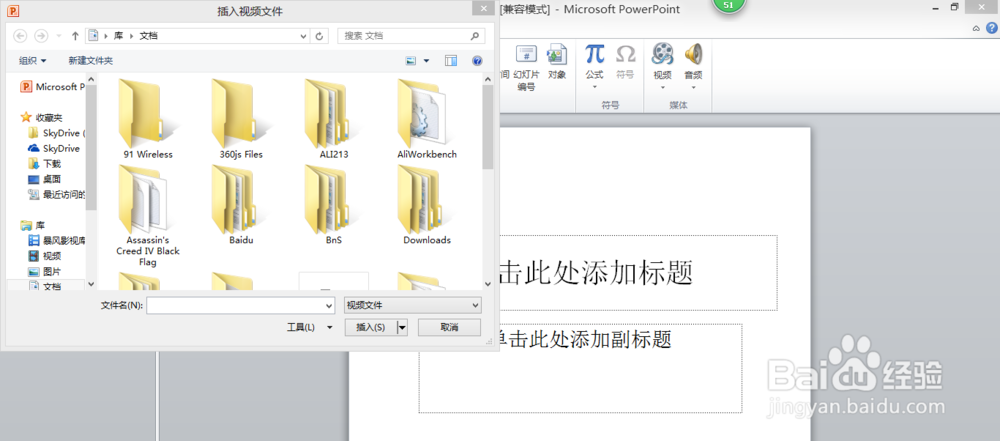Image resolution: width=1000 pixels, height=441 pixels.
Task: Click Symbol (符号) omega icon in ribbon
Action: (625, 61)
